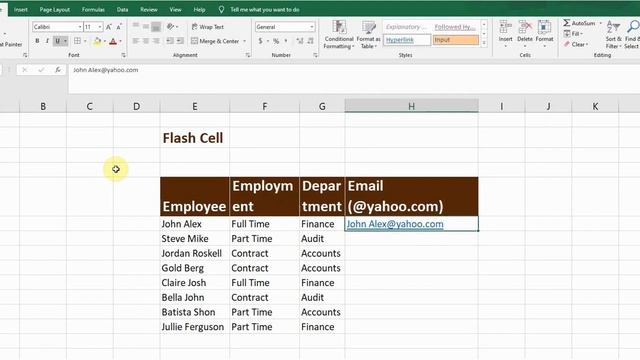Toggle Bold formatting in Font group

coord(37,41)
